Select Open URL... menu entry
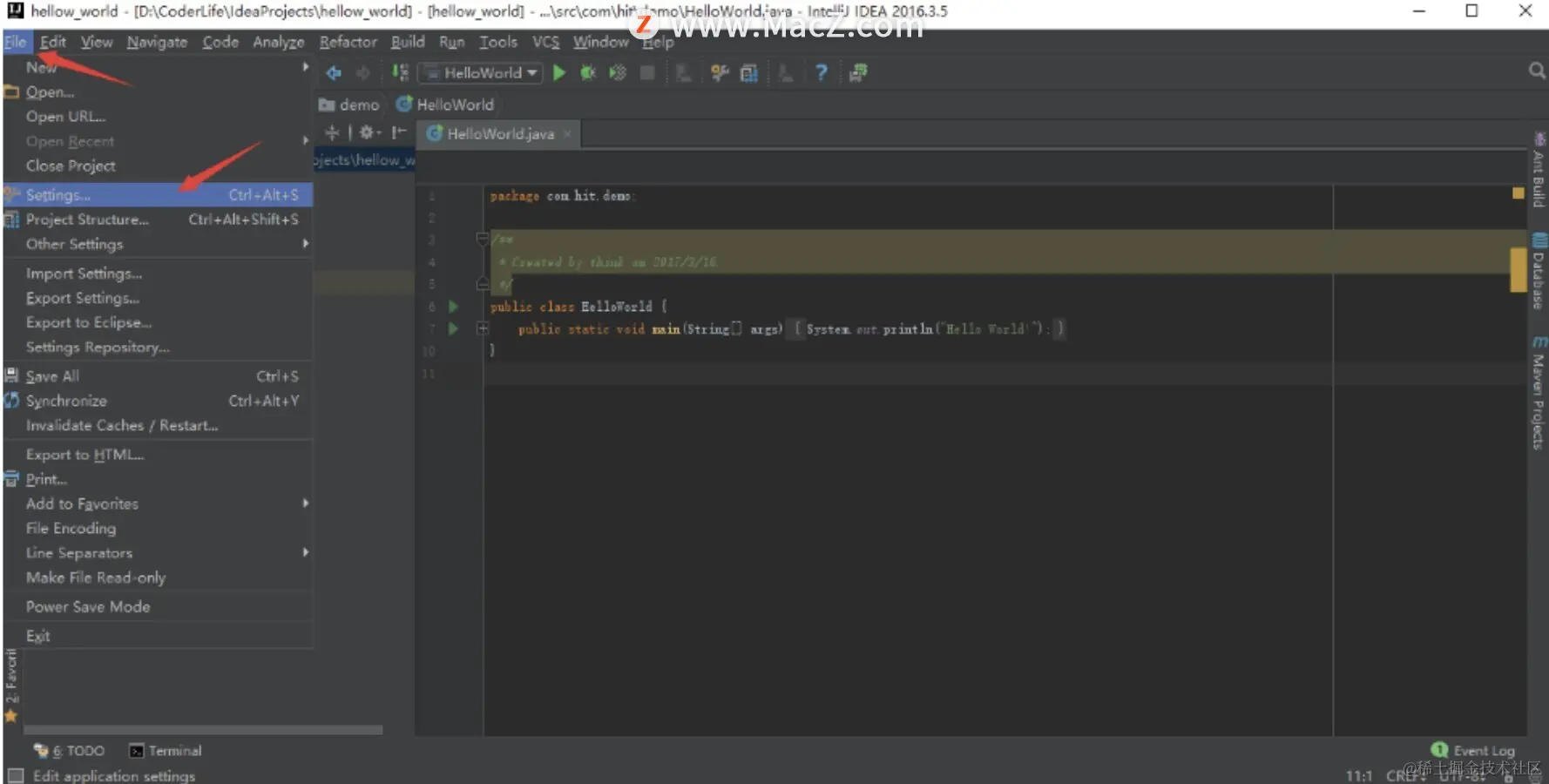The height and width of the screenshot is (784, 1549). 157,117
